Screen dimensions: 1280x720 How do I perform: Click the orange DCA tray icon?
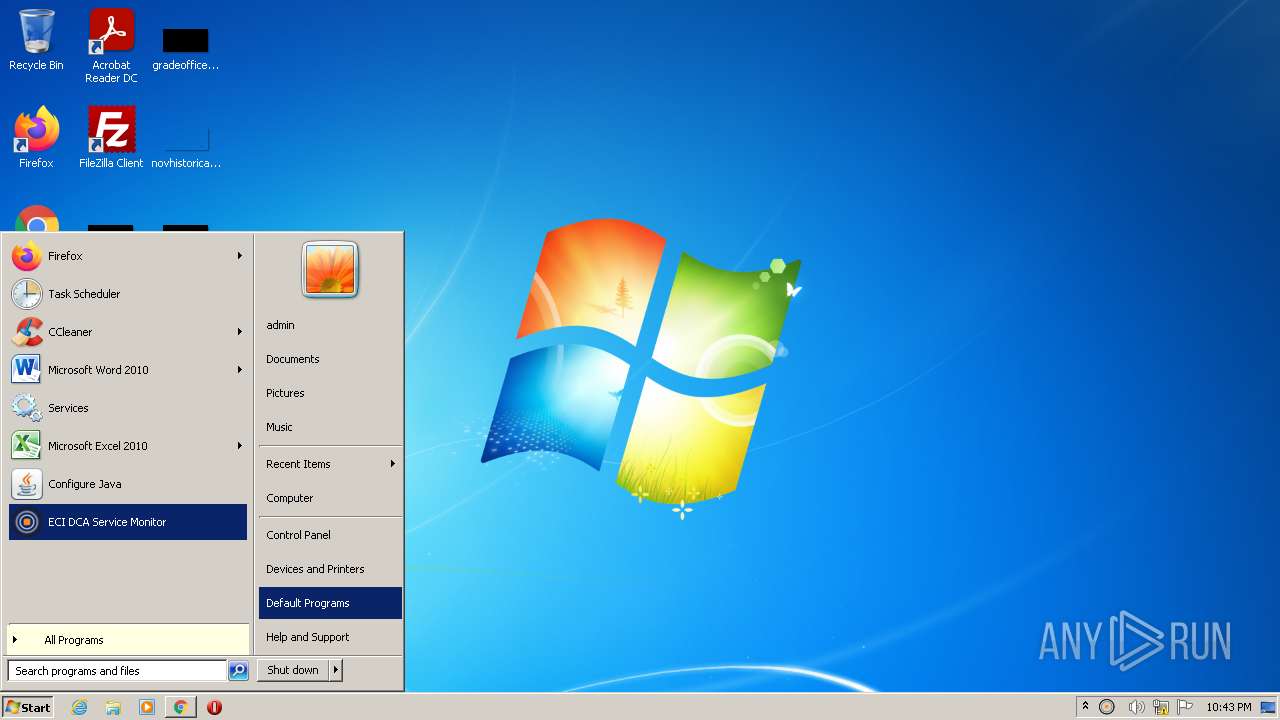pyautogui.click(x=1107, y=707)
